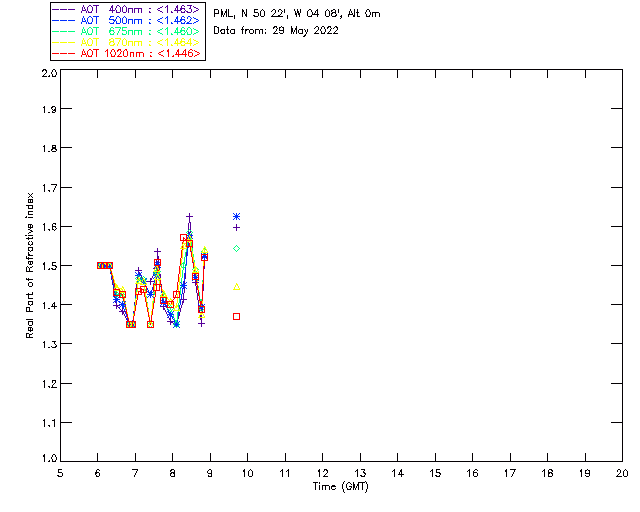Image resolution: width=640 pixels, height=512 pixels.
Task: Click the AOT 500nm legend entry
Action: pyautogui.click(x=126, y=20)
